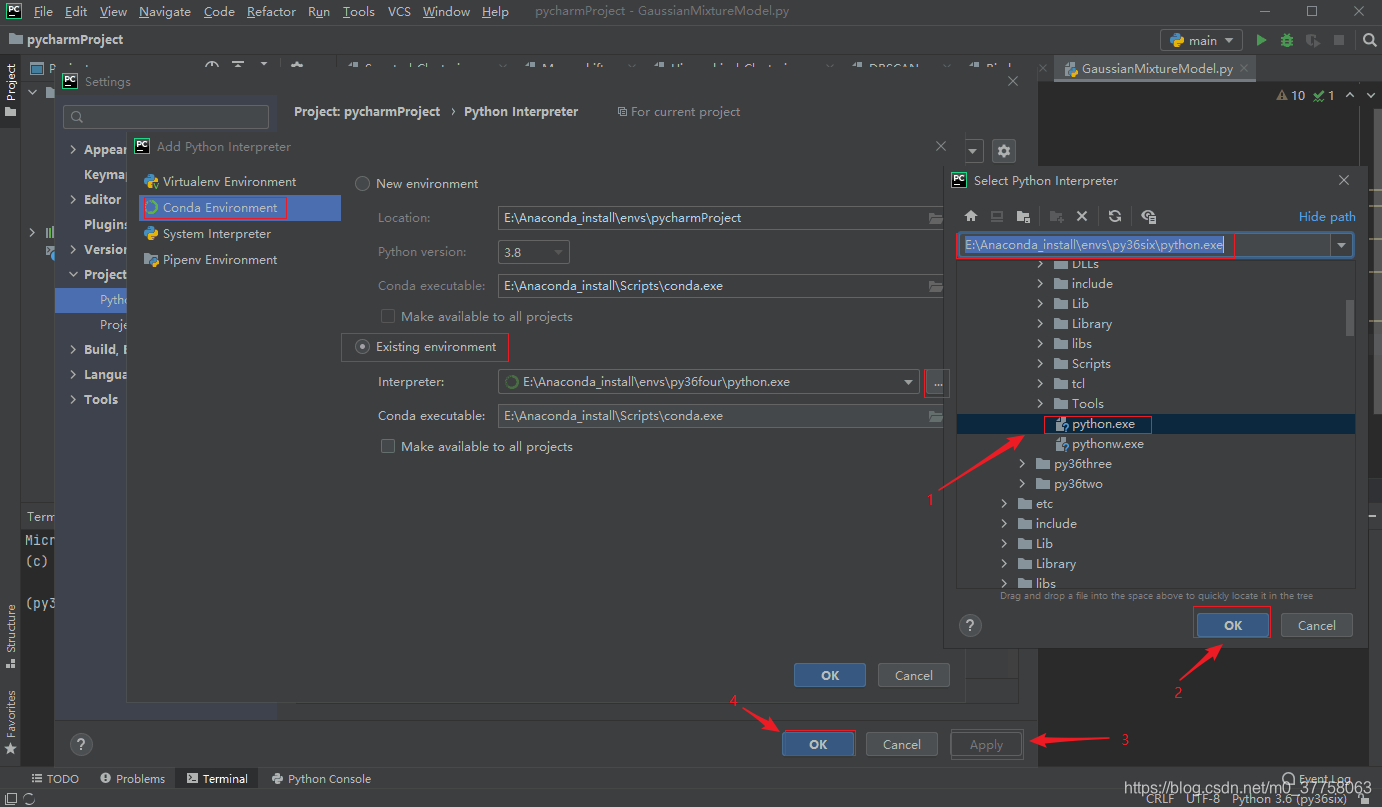Click browse icon beside second Conda executable field
1382x807 pixels.
pos(936,416)
